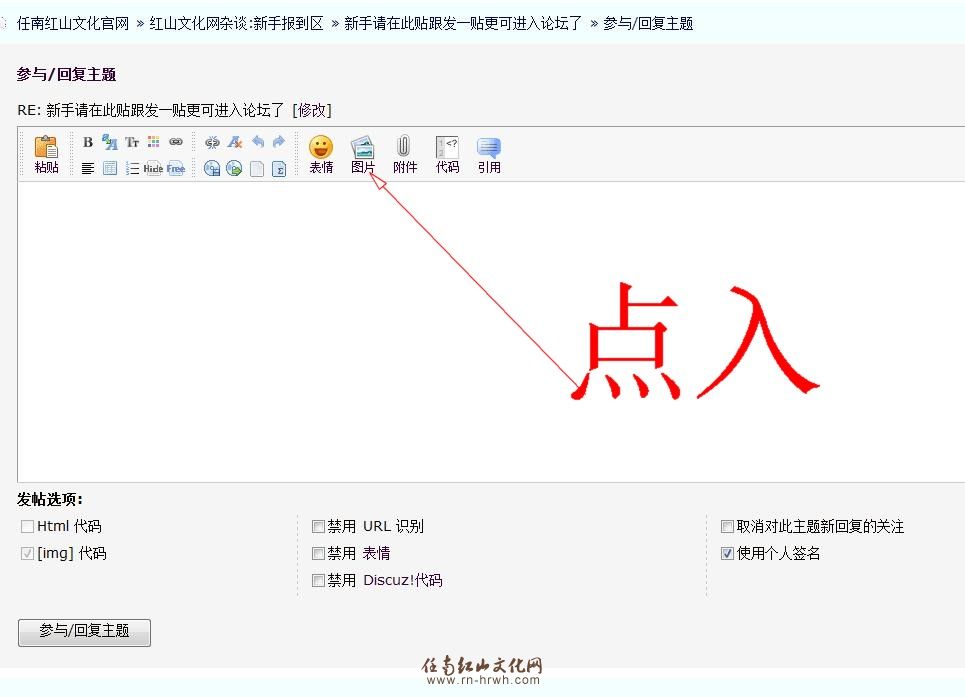The height and width of the screenshot is (697, 965).
Task: Check 禁用 Discuz!代码 option
Action: point(318,581)
